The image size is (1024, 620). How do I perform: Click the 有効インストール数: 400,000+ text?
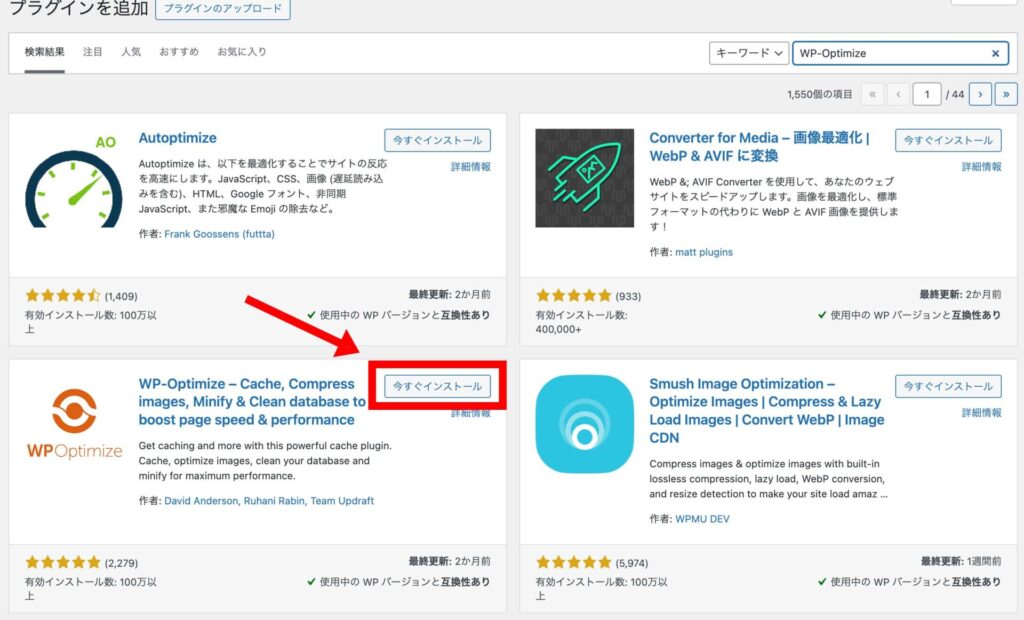click(581, 322)
